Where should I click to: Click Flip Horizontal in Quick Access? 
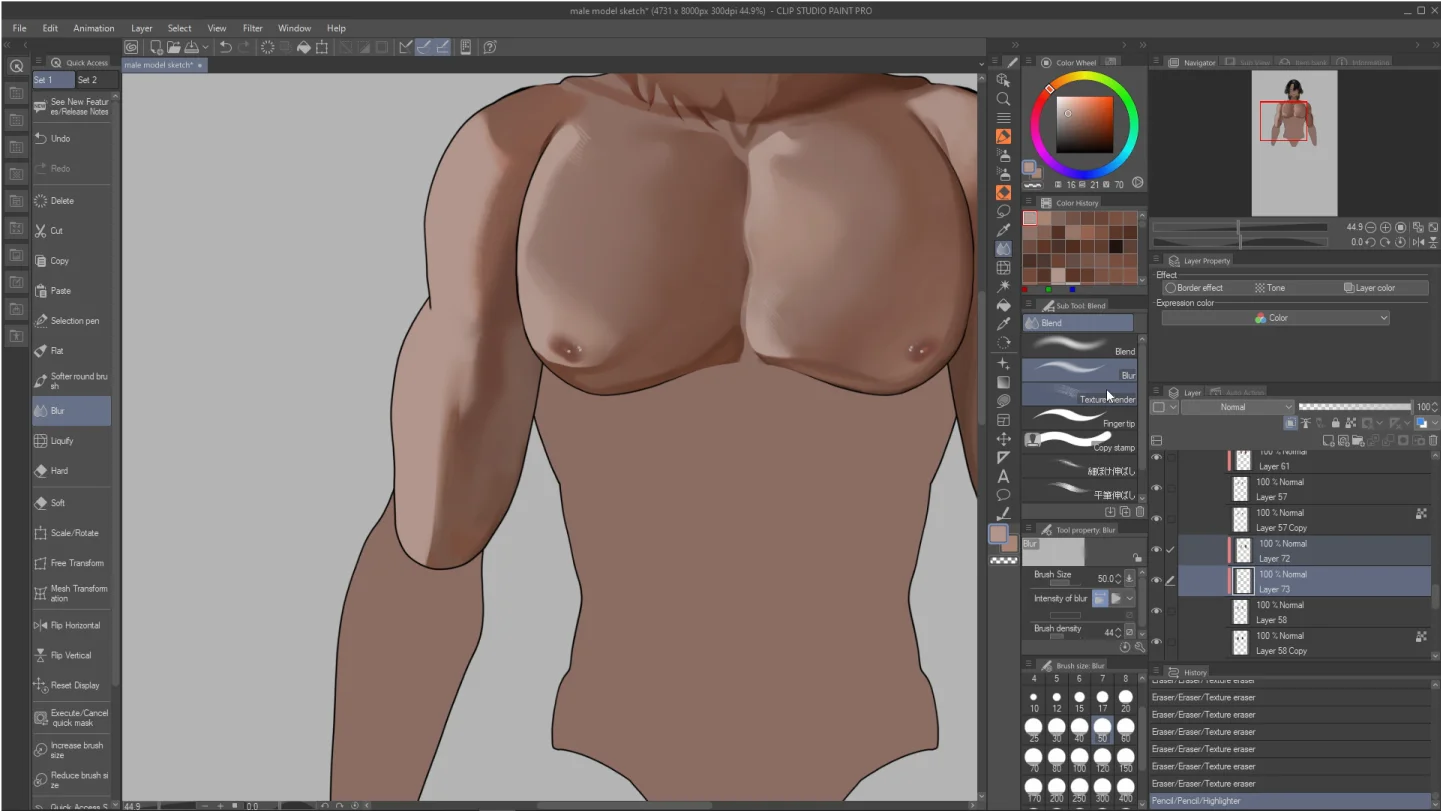click(x=71, y=625)
